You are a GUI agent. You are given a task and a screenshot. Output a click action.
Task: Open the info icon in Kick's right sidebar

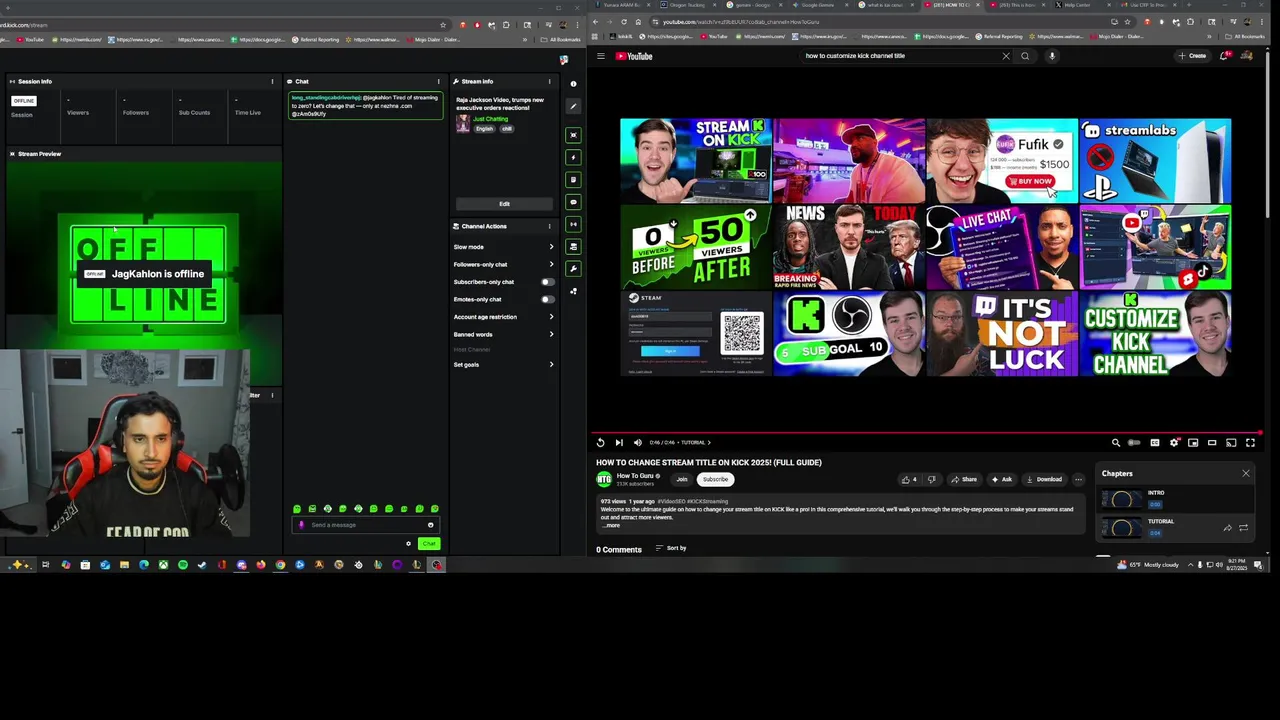tap(573, 84)
